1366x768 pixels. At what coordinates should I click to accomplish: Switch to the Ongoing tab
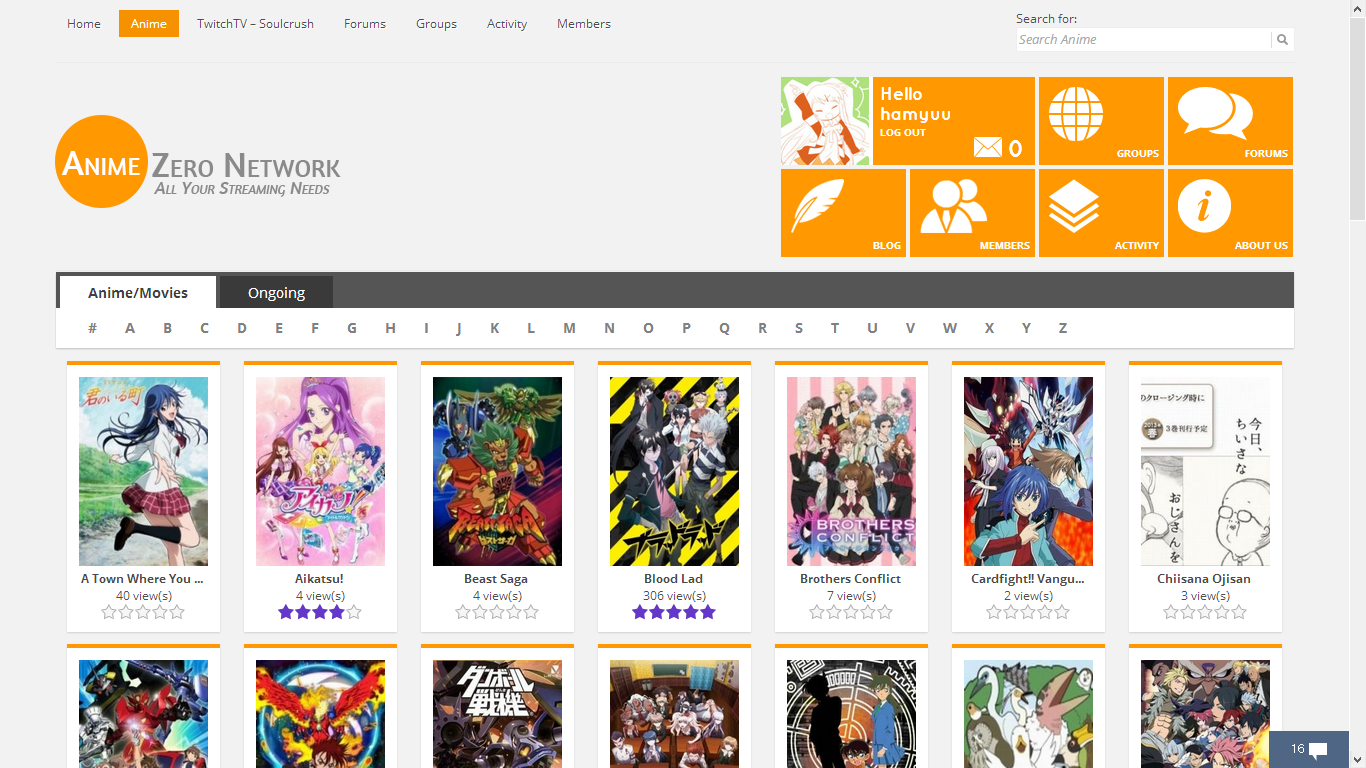[276, 292]
